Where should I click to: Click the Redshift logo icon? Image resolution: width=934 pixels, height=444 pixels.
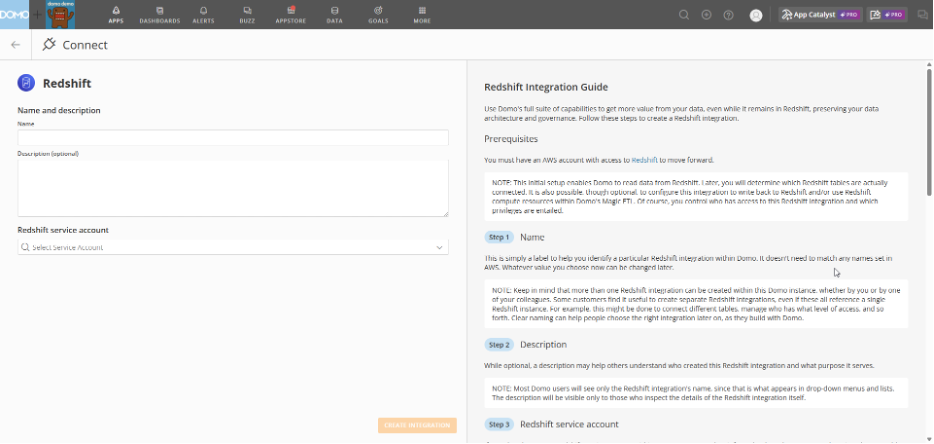[x=26, y=83]
